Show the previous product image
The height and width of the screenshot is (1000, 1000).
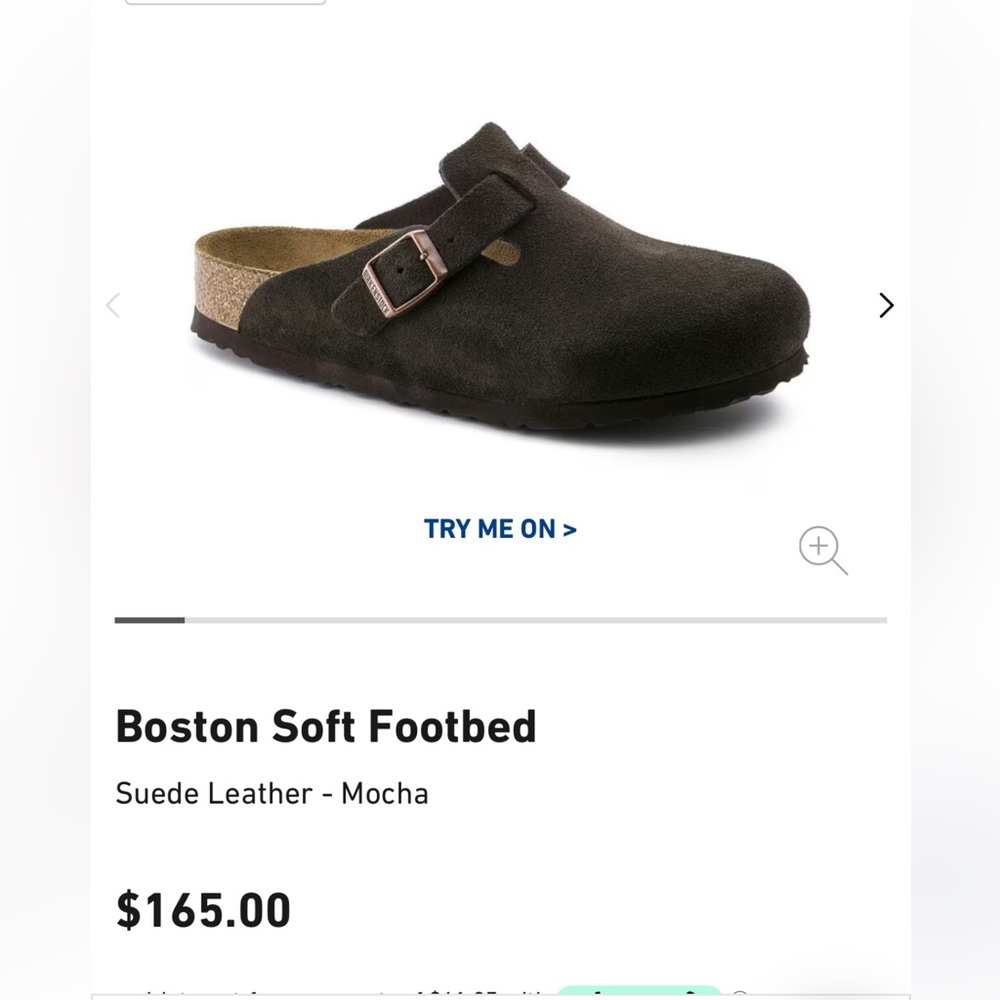click(x=113, y=305)
